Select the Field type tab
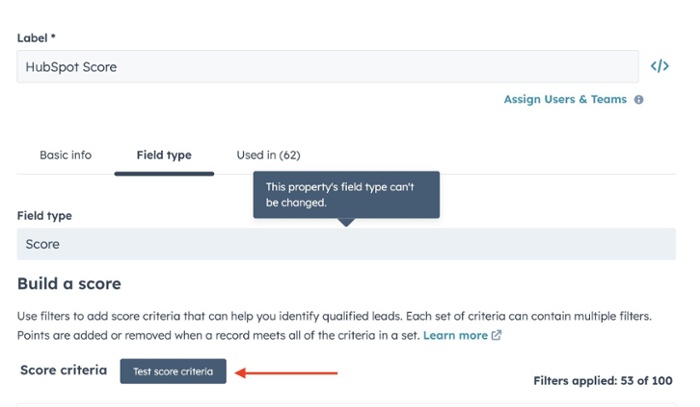The image size is (700, 407). coord(164,155)
